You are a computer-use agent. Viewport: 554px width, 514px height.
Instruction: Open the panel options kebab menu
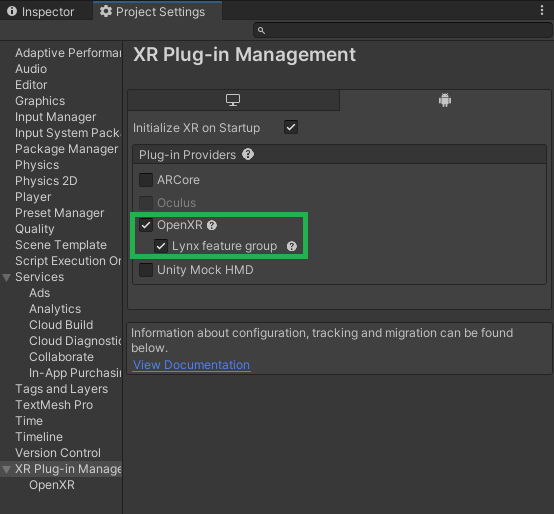click(542, 11)
